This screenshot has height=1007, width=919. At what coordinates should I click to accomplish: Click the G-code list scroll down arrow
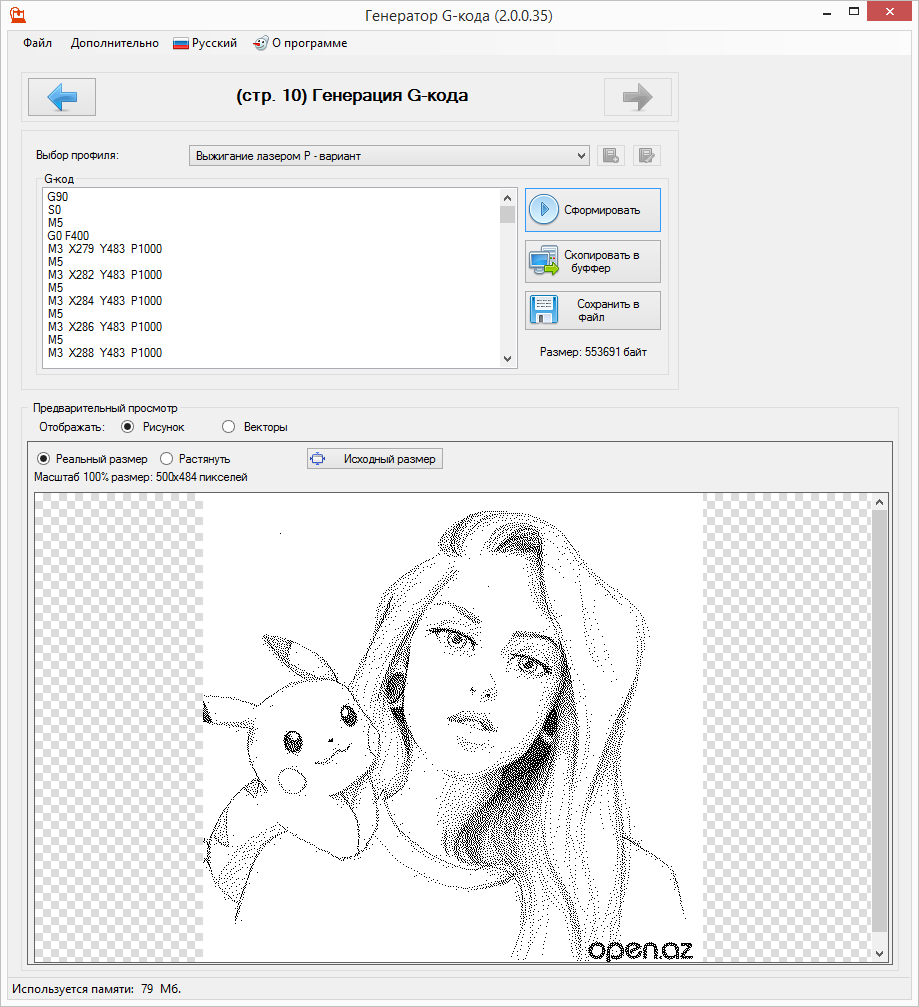[507, 359]
